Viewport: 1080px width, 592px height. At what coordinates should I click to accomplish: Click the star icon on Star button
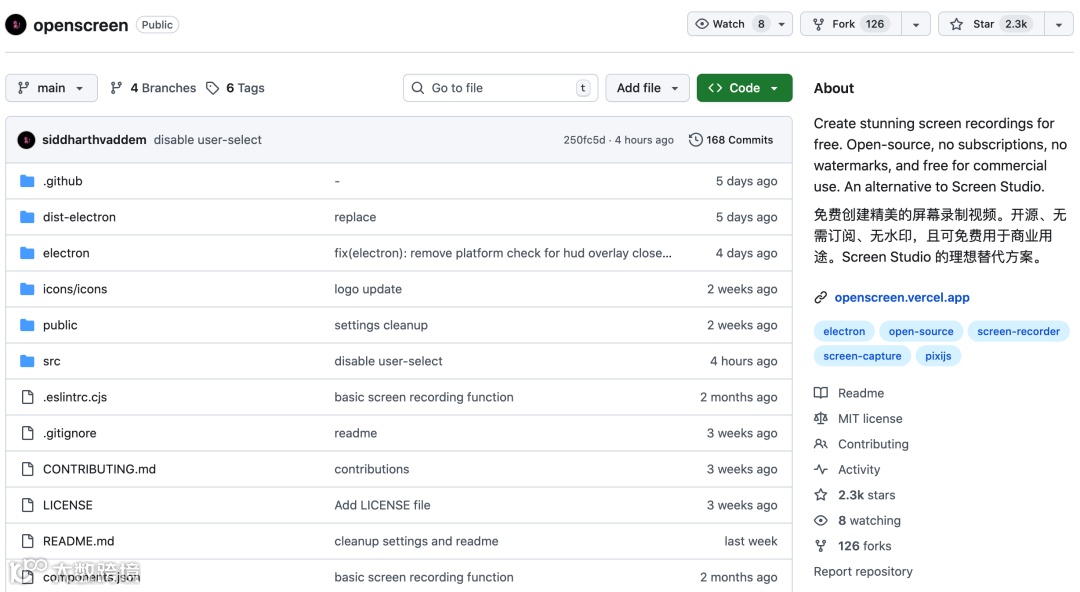[957, 24]
